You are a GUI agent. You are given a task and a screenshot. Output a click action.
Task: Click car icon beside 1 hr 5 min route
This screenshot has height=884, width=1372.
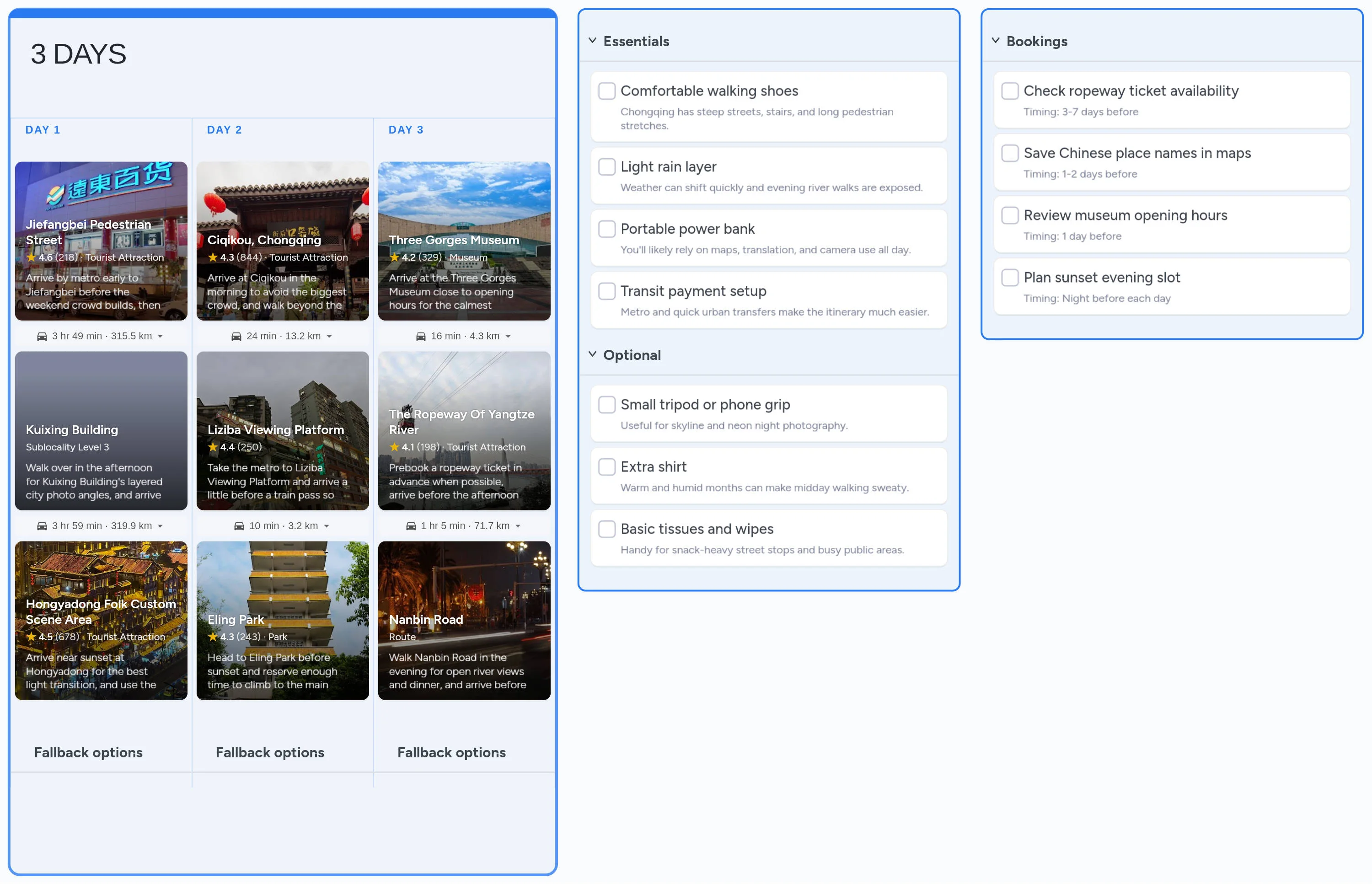tap(411, 526)
